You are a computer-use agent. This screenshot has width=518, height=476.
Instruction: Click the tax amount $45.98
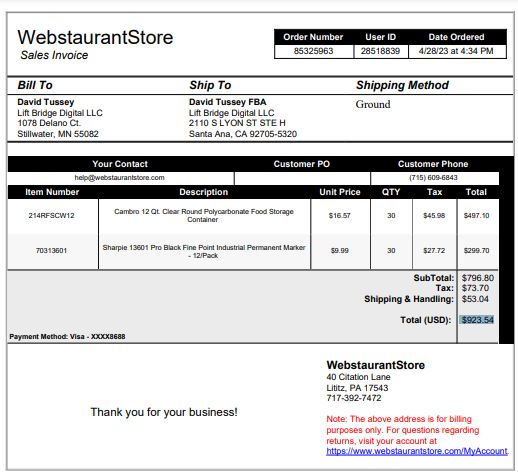(x=434, y=216)
